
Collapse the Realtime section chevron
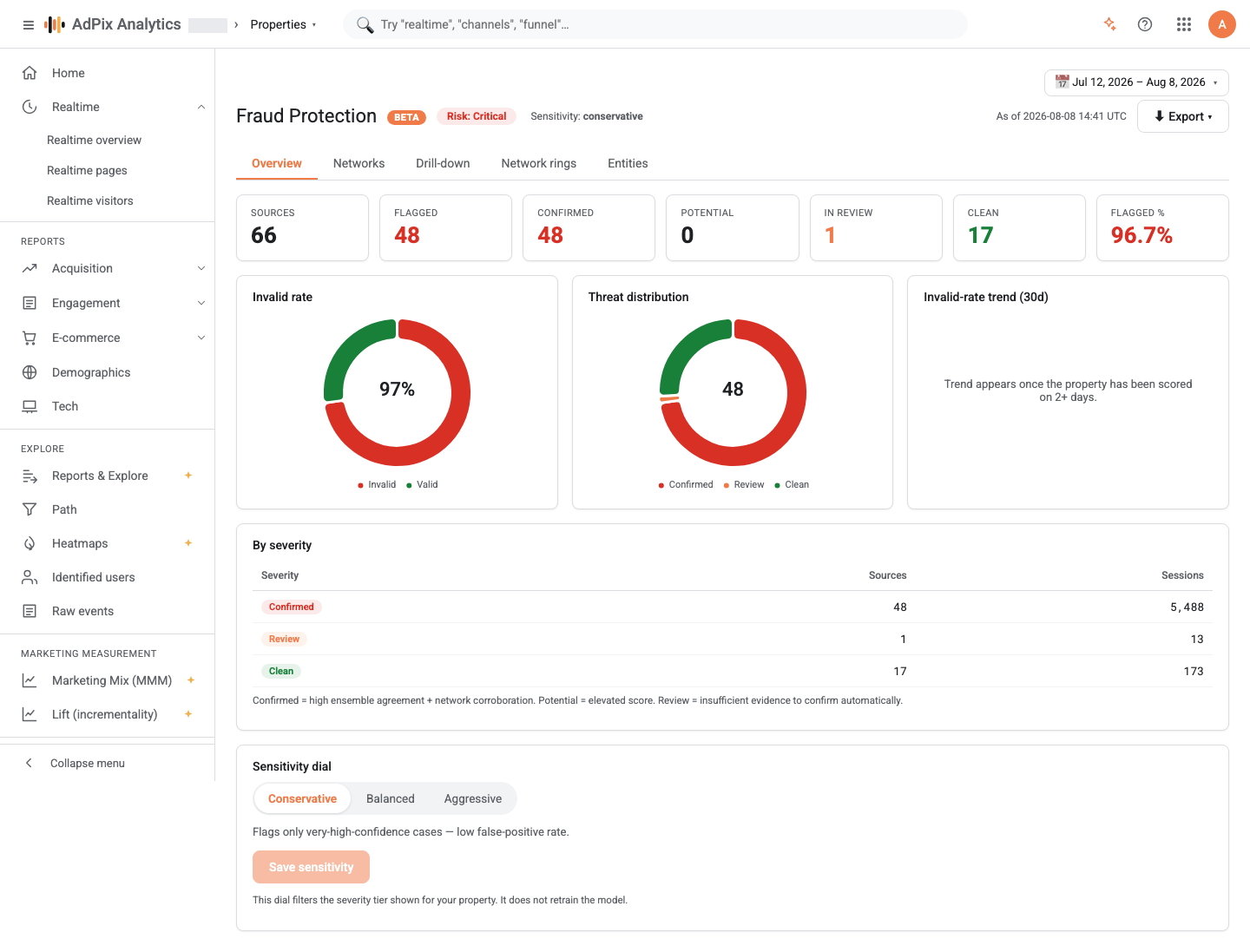point(201,107)
